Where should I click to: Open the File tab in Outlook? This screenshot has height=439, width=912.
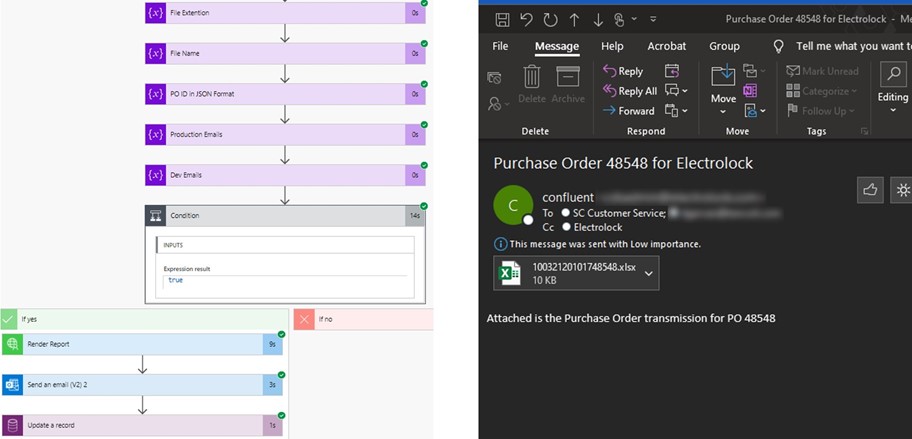click(500, 46)
